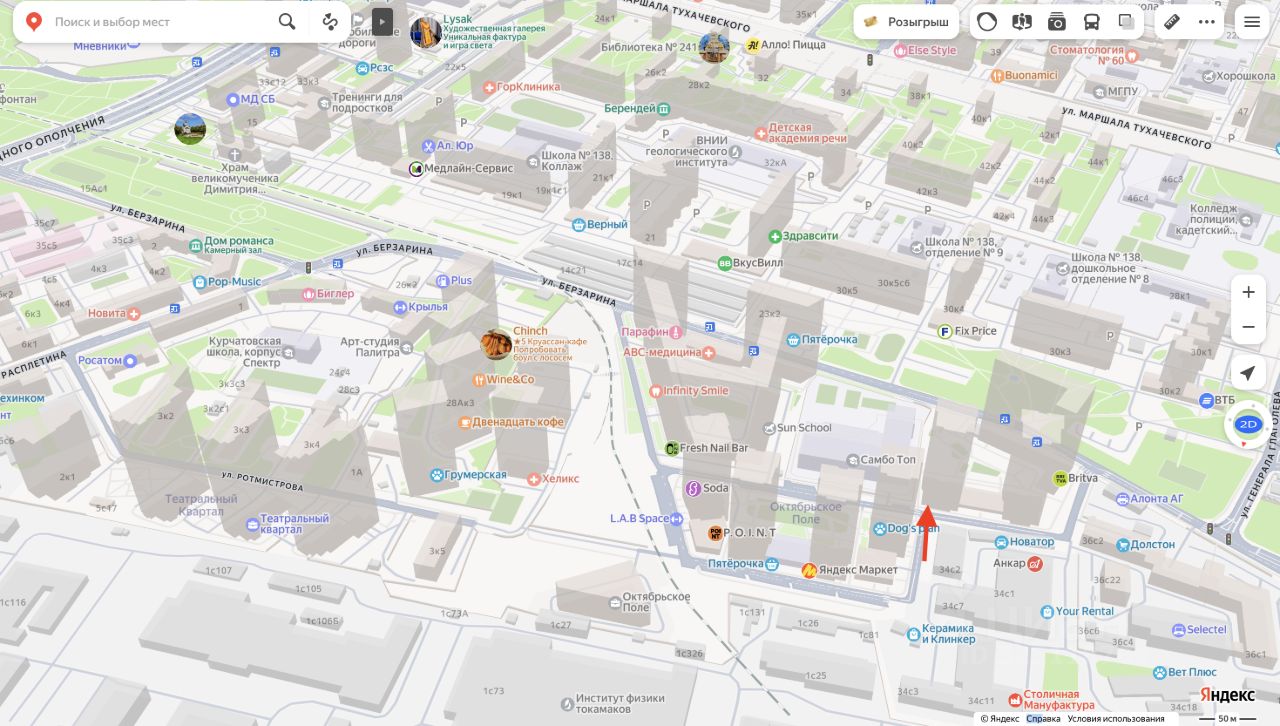Click the my-location arrow button
The height and width of the screenshot is (726, 1280).
coord(1248,373)
